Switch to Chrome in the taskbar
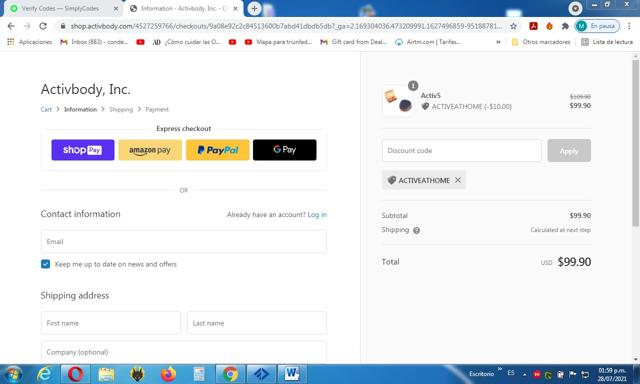Viewport: 640px width, 384px height. point(230,374)
